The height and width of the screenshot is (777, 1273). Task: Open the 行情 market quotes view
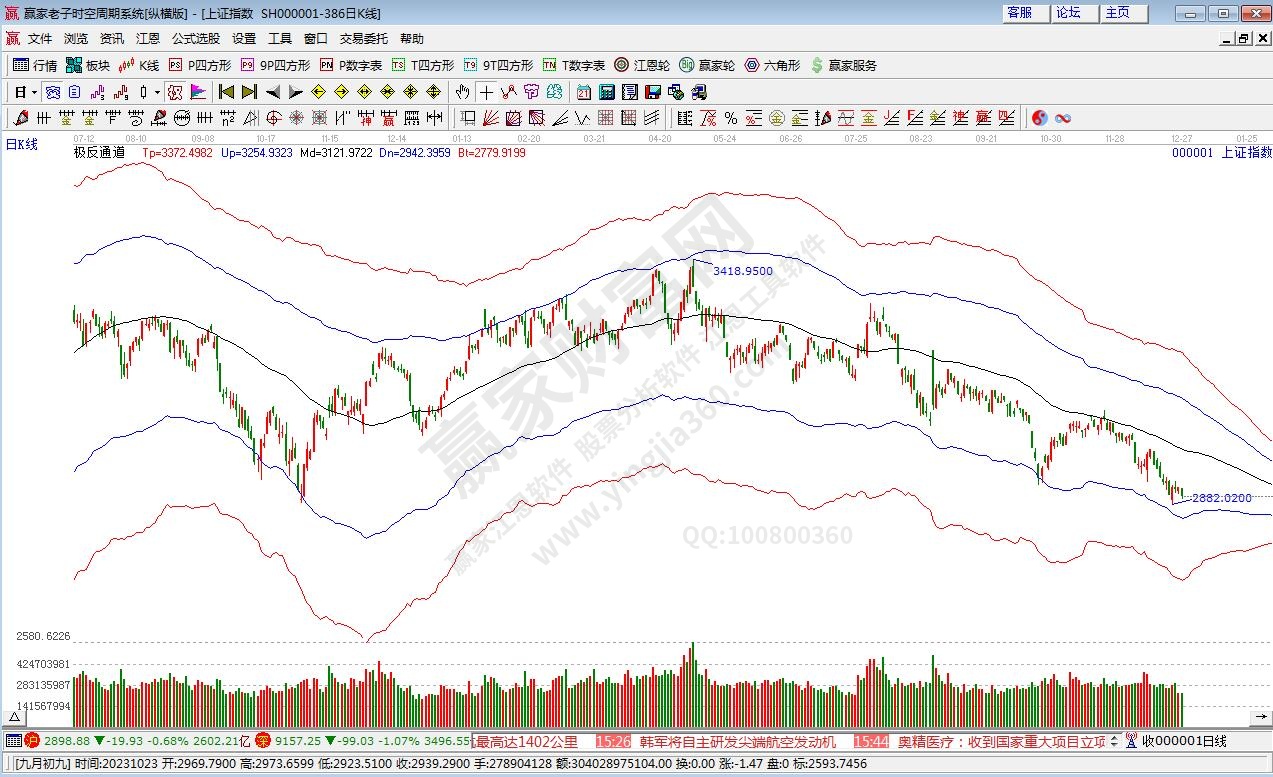click(35, 65)
